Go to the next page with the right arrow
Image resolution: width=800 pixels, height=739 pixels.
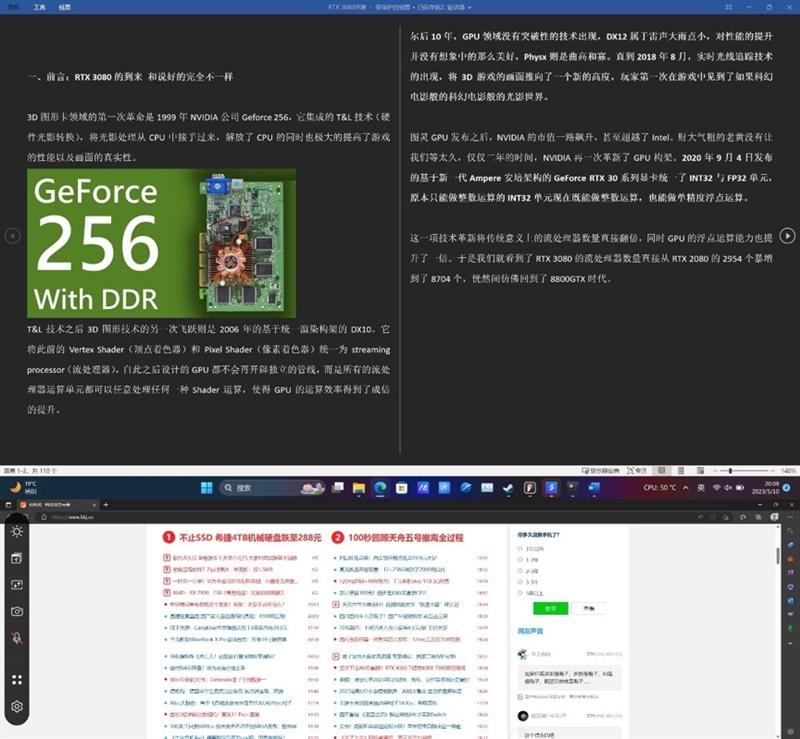(x=787, y=236)
